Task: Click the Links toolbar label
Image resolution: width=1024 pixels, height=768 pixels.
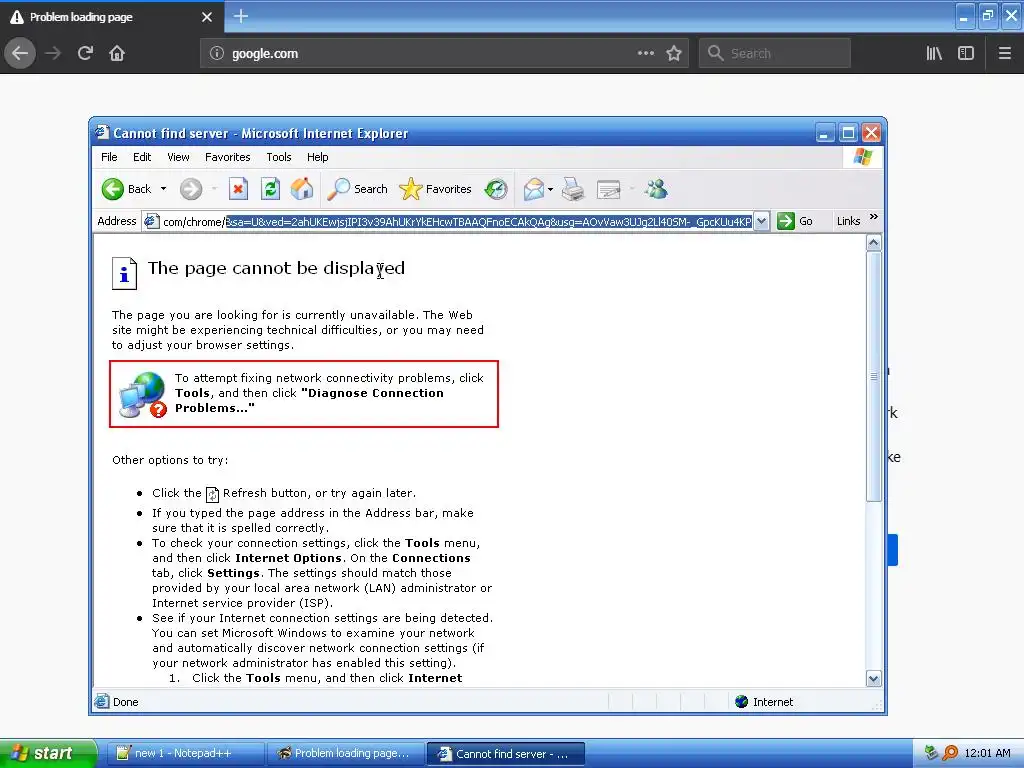Action: pos(848,221)
